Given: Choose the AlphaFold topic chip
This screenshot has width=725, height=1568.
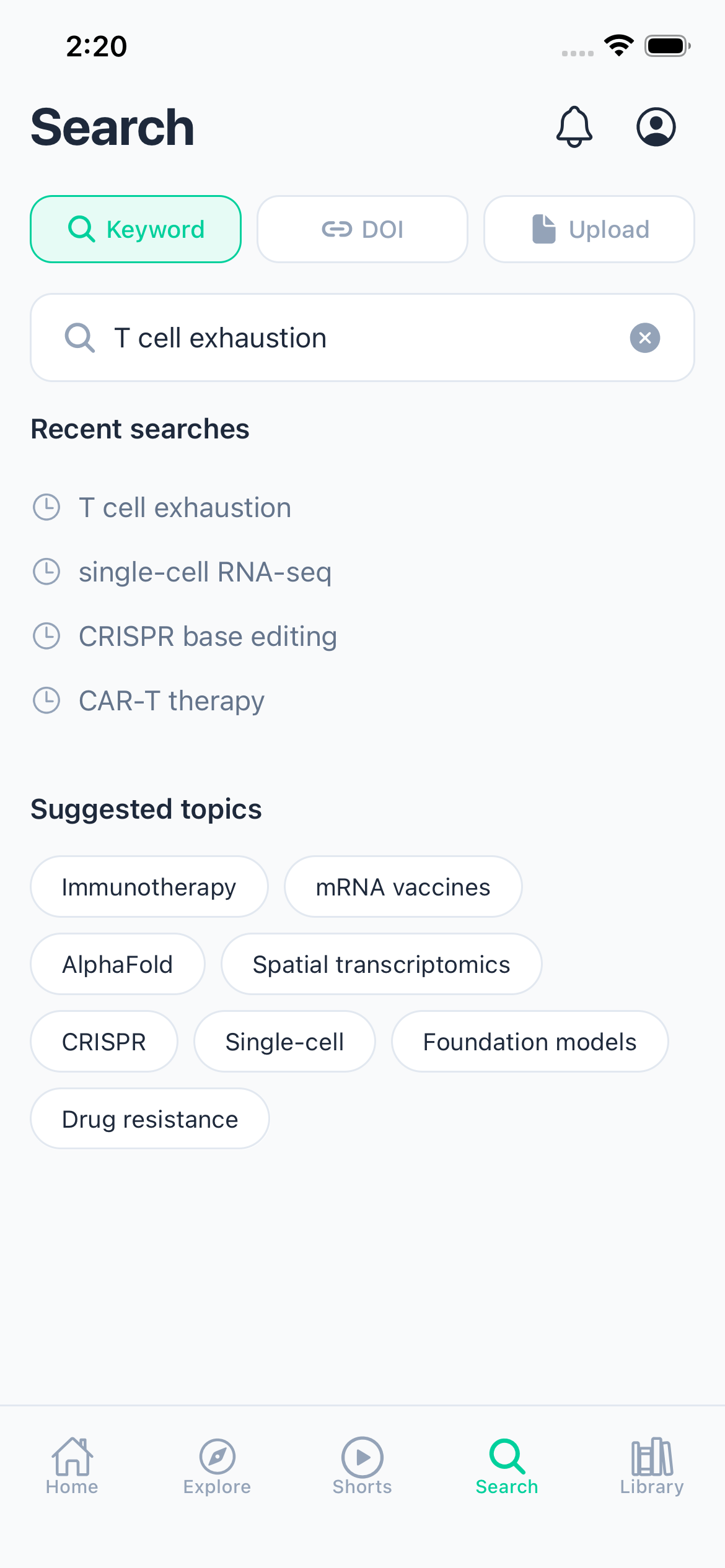Looking at the screenshot, I should [118, 964].
